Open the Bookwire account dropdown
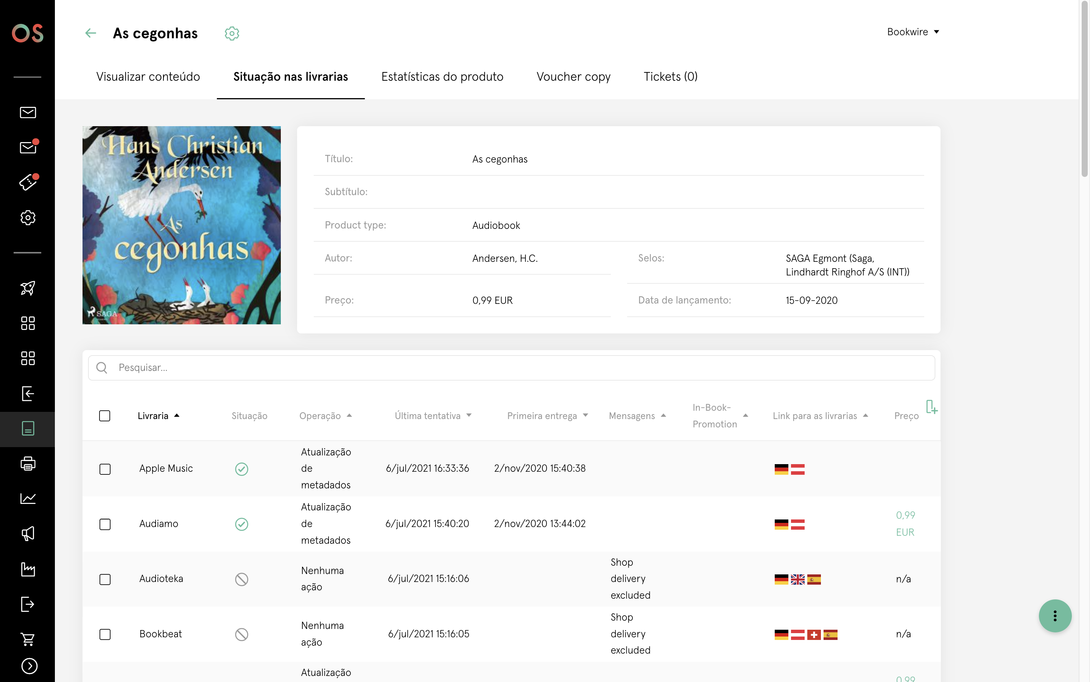The width and height of the screenshot is (1090, 682). tap(913, 32)
